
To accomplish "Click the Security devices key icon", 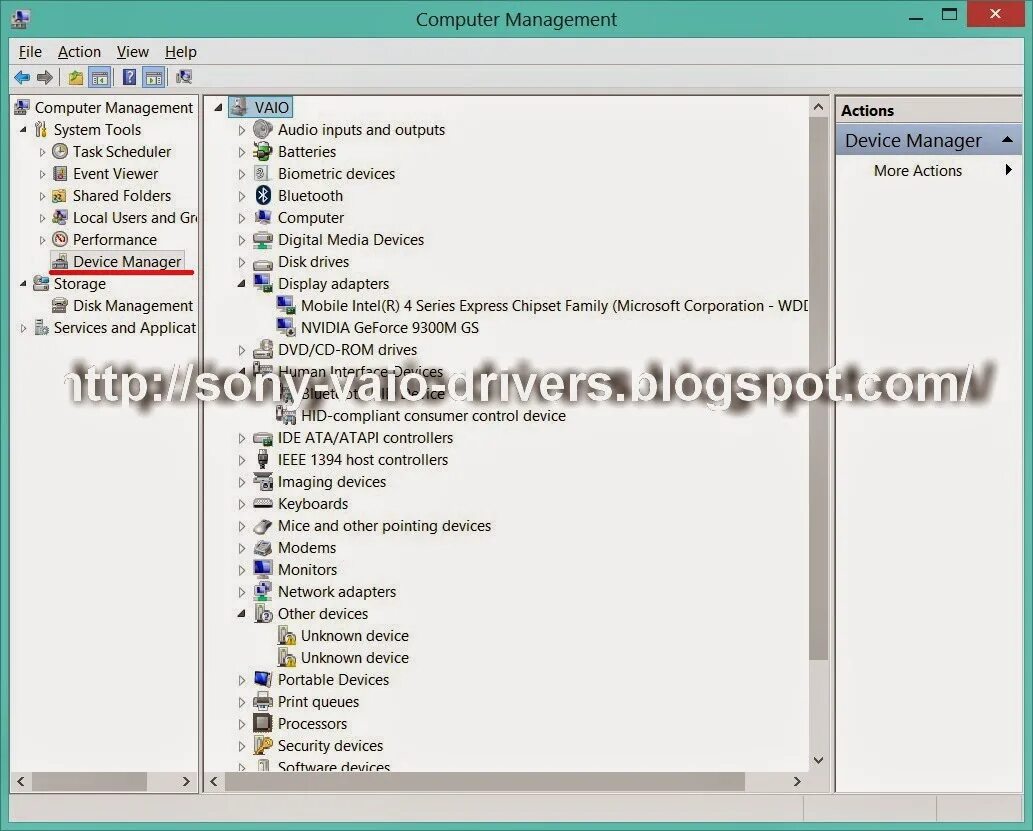I will pyautogui.click(x=263, y=745).
